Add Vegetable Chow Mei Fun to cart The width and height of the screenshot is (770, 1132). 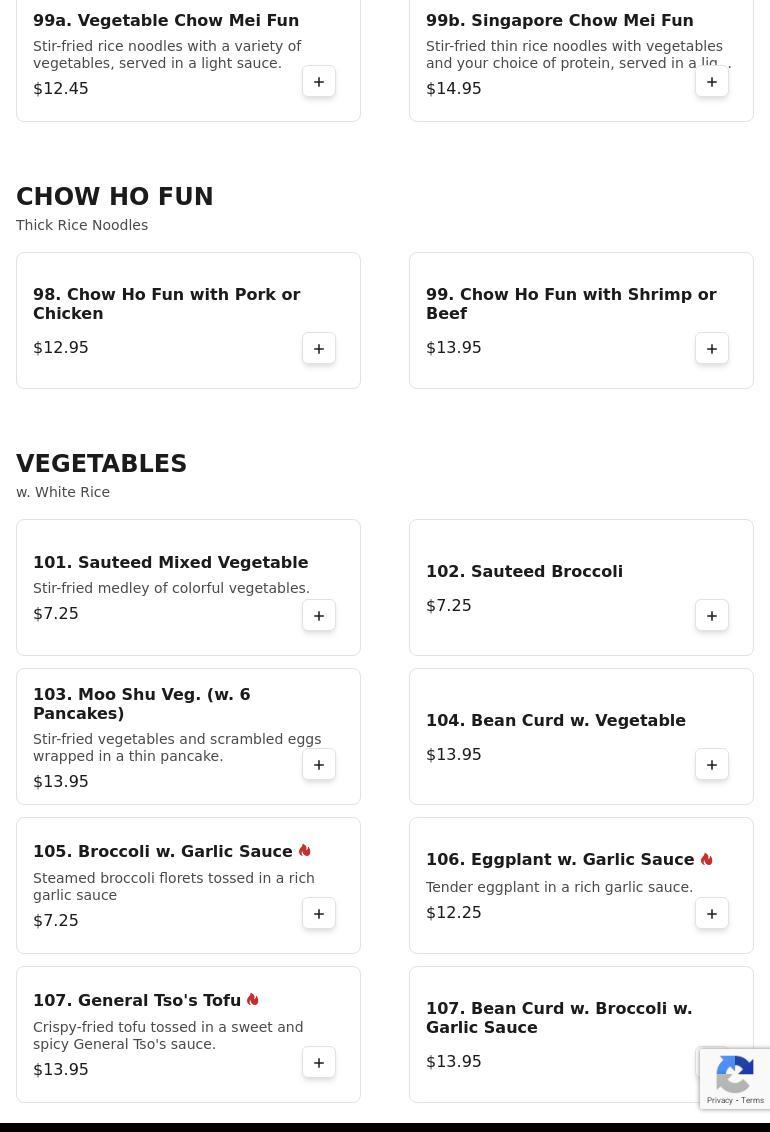319,82
